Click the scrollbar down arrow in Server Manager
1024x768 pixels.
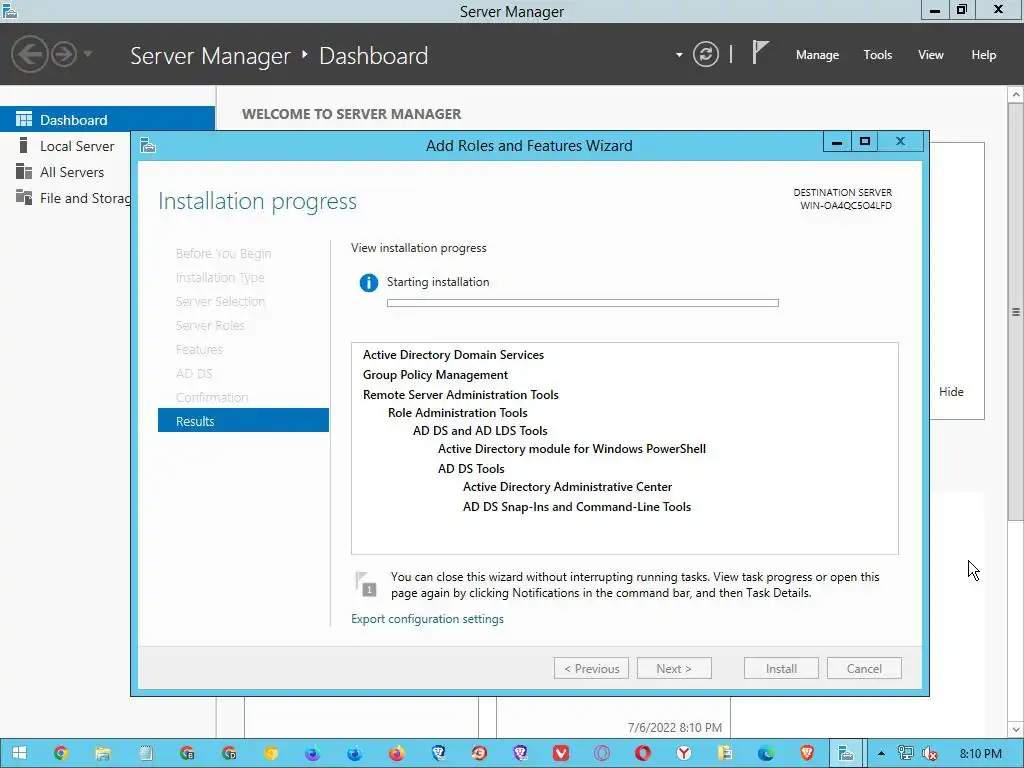pos(1016,729)
